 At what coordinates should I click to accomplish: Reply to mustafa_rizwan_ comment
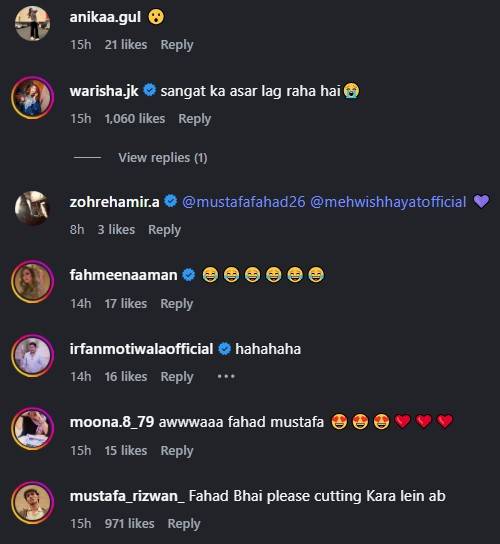tap(184, 524)
